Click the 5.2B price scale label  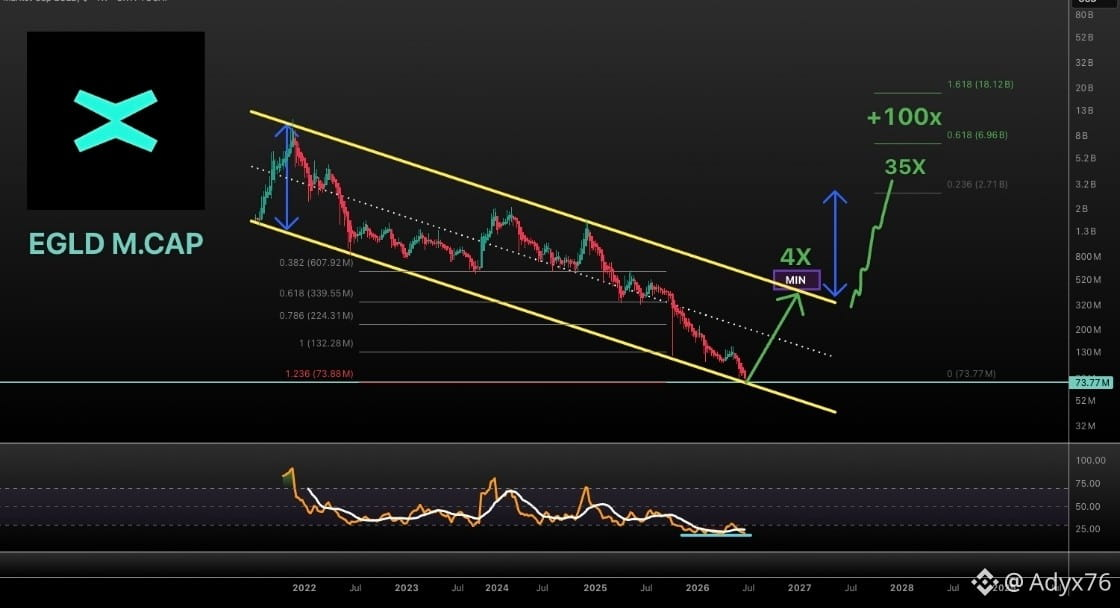coord(1085,159)
